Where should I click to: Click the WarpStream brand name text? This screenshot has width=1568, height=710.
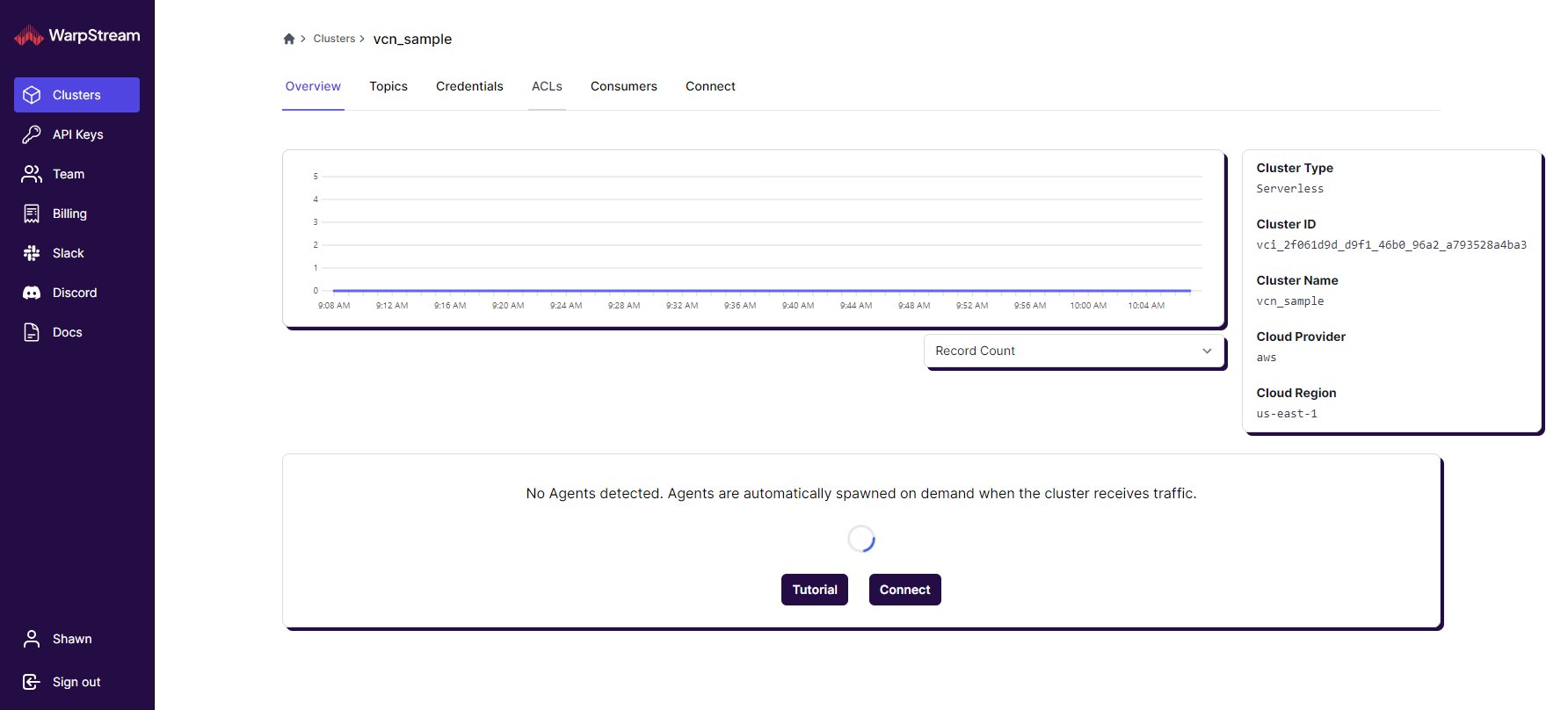[94, 35]
